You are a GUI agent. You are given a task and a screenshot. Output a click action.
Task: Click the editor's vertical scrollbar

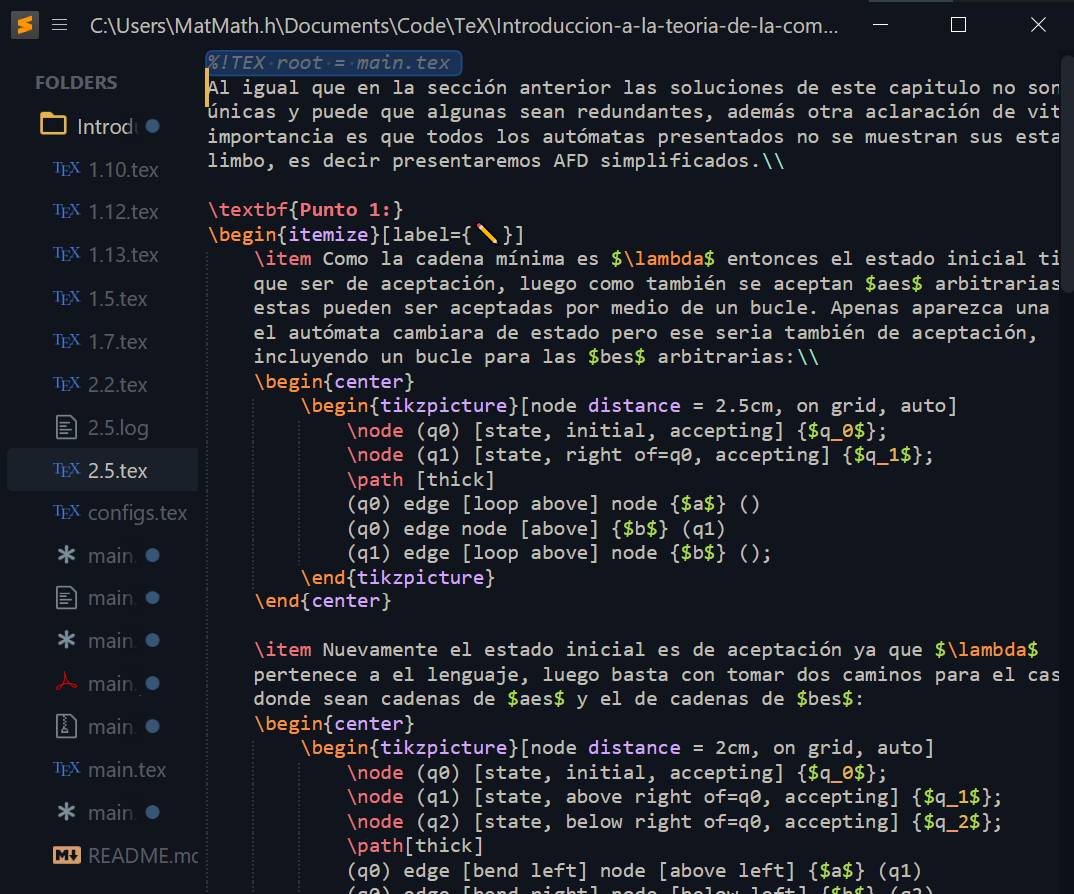1067,175
